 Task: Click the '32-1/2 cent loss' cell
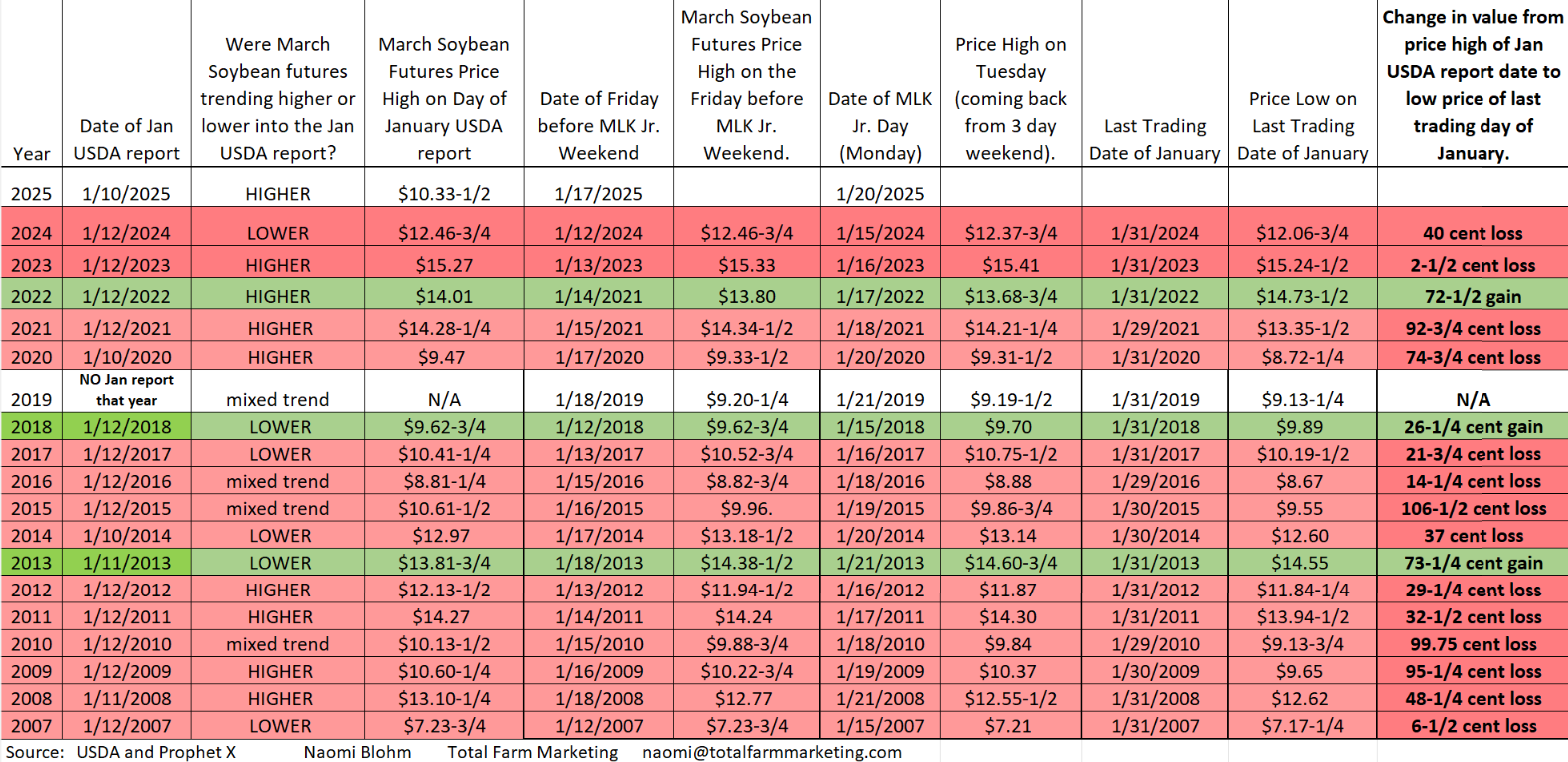(1472, 616)
